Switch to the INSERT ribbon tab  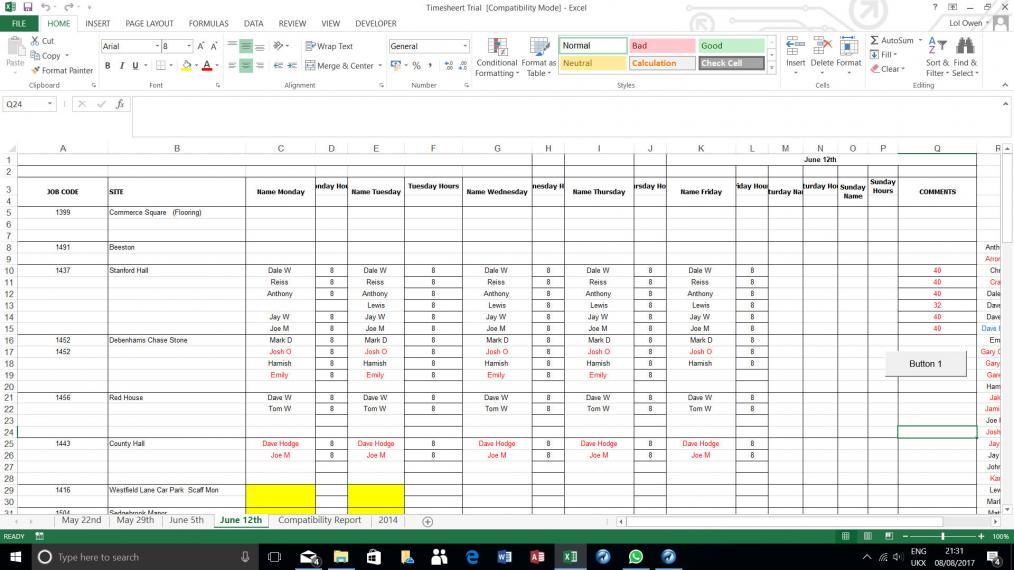98,23
